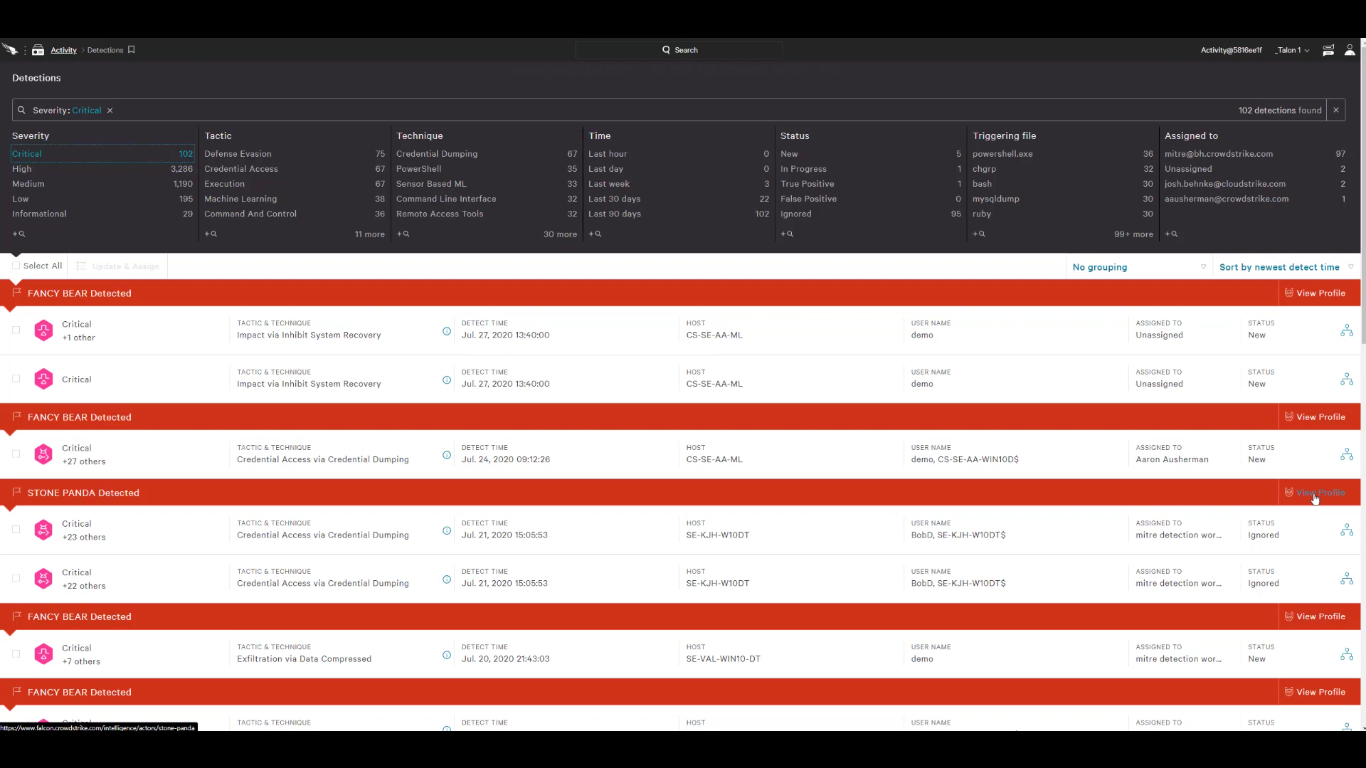Click critical severity hexagon of +27 others row
The height and width of the screenshot is (768, 1366).
coord(43,455)
